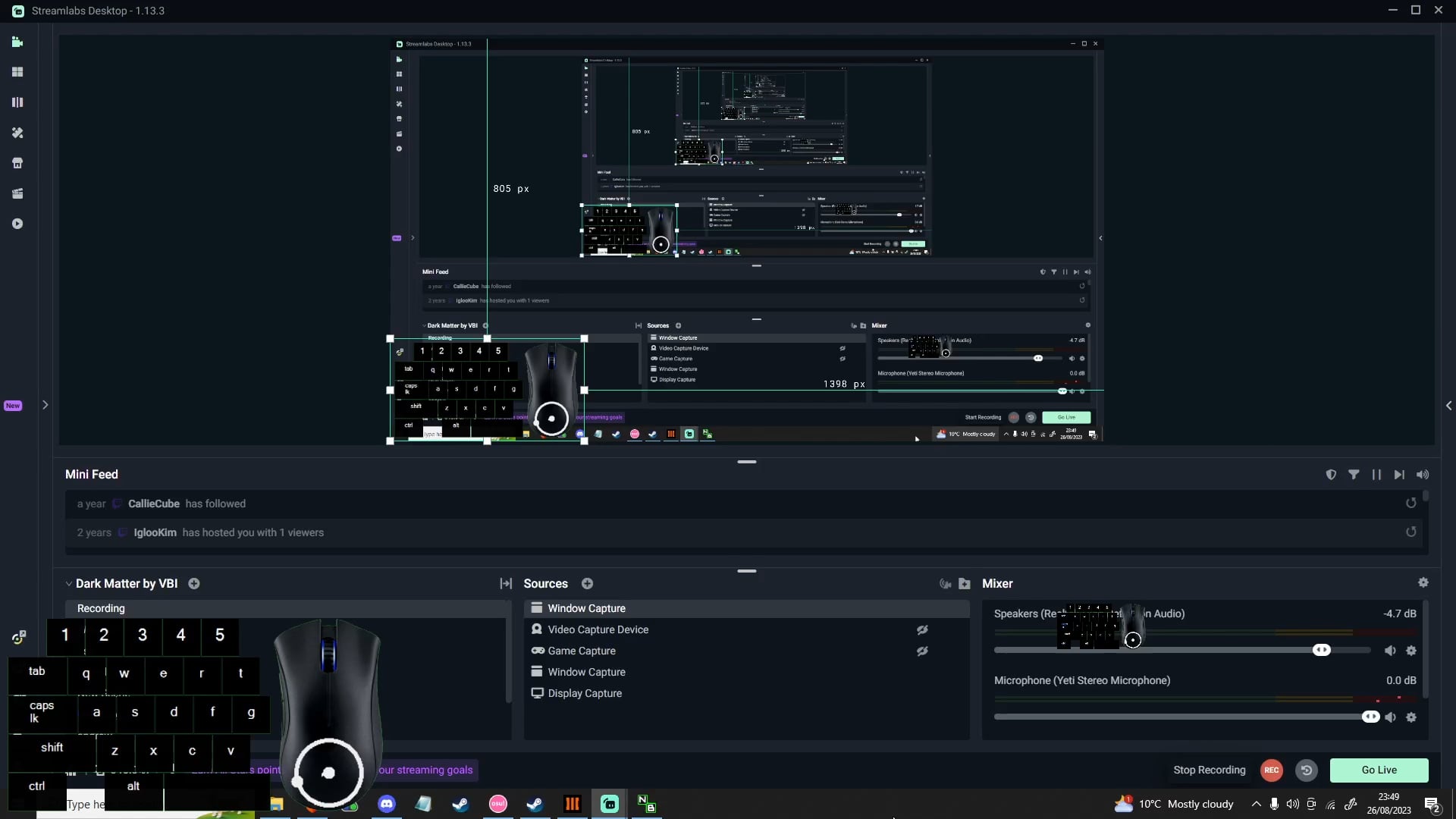Toggle Mini Feed event safety shield

(x=1331, y=475)
